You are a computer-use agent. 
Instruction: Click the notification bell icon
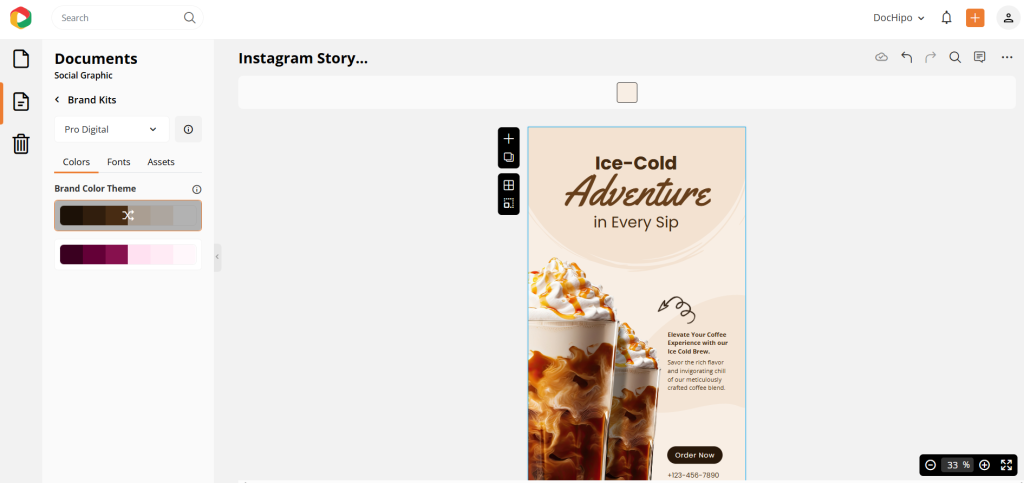[946, 18]
